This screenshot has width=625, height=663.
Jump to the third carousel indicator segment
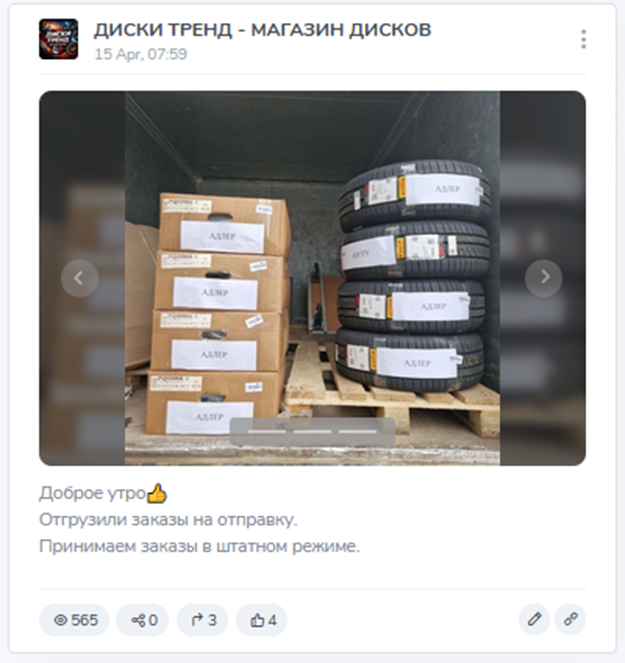358,432
